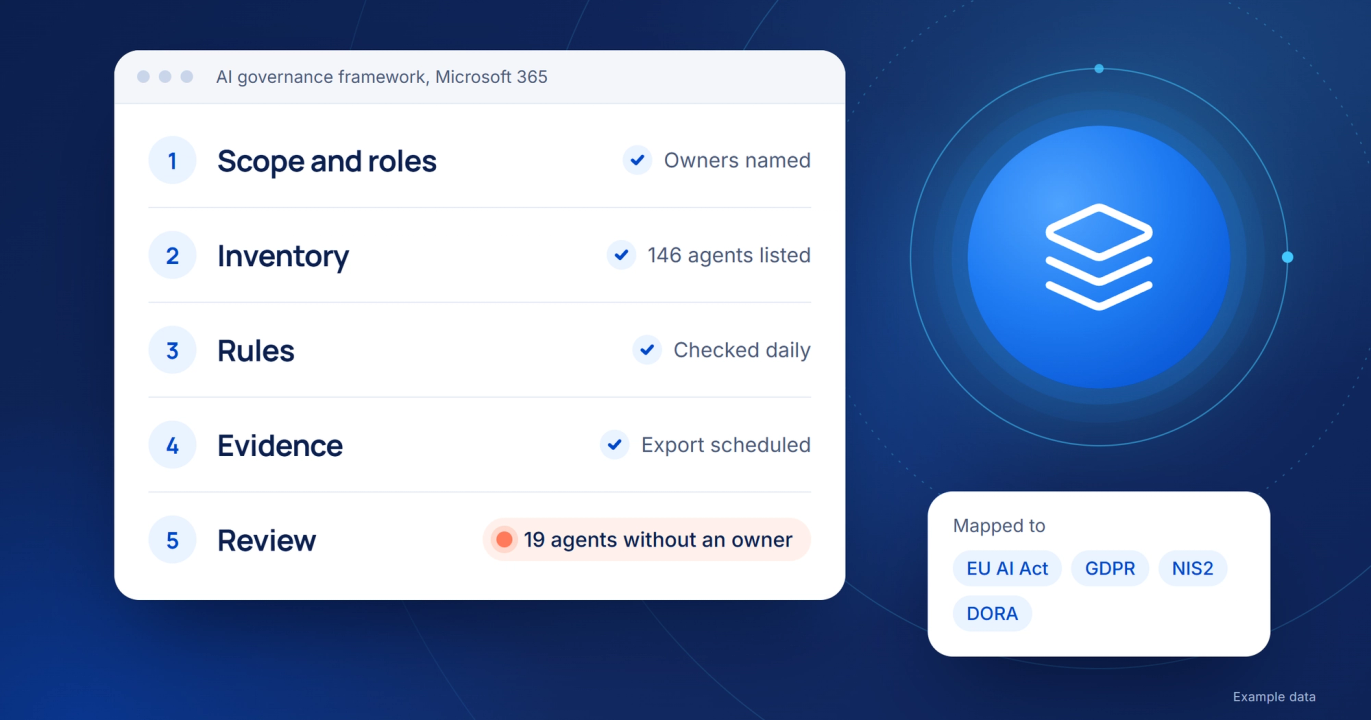Click the Owners named status text
1371x720 pixels.
tap(737, 160)
